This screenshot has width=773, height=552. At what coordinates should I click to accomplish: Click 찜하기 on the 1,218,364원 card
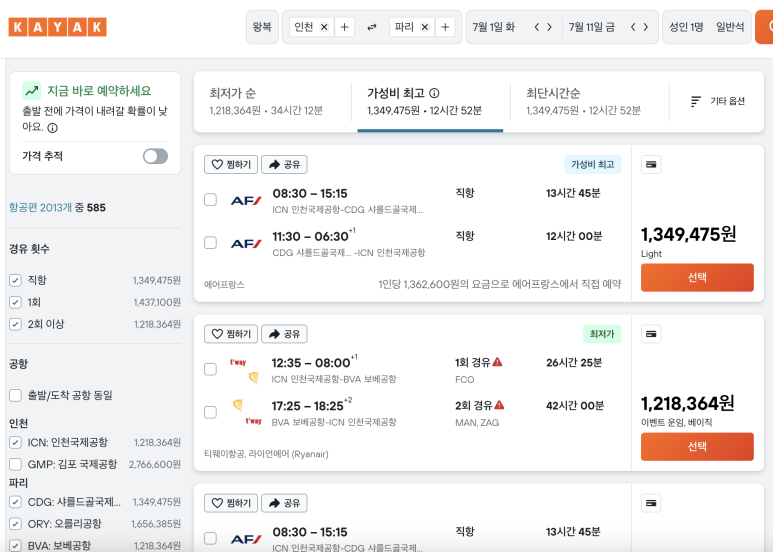(x=231, y=334)
